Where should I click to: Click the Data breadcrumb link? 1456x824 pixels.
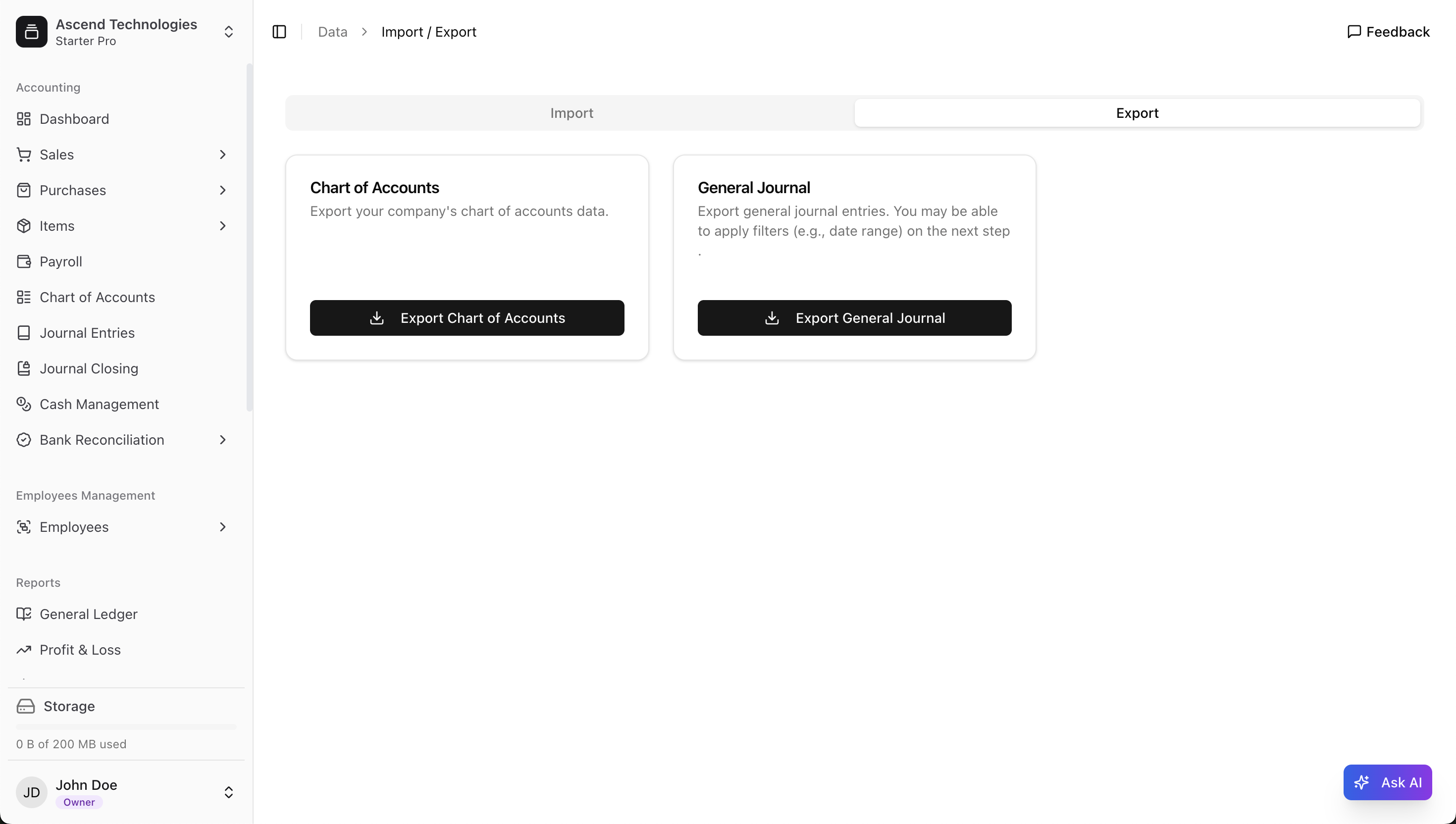(333, 32)
